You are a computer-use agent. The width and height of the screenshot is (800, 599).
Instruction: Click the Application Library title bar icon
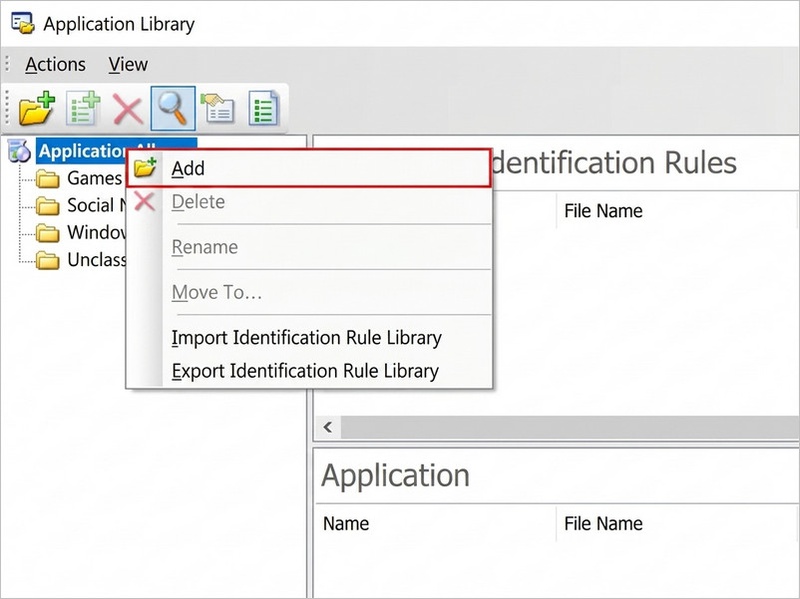tap(23, 24)
